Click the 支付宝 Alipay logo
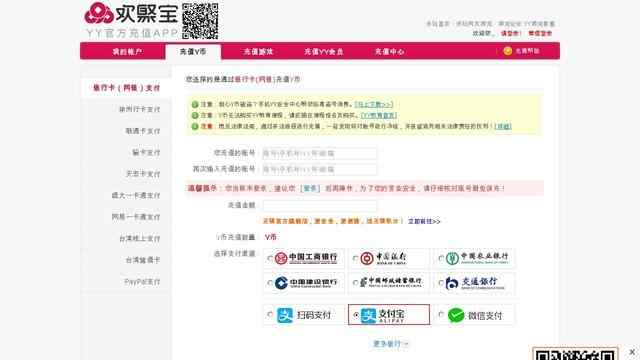Image resolution: width=640 pixels, height=360 pixels. point(383,315)
